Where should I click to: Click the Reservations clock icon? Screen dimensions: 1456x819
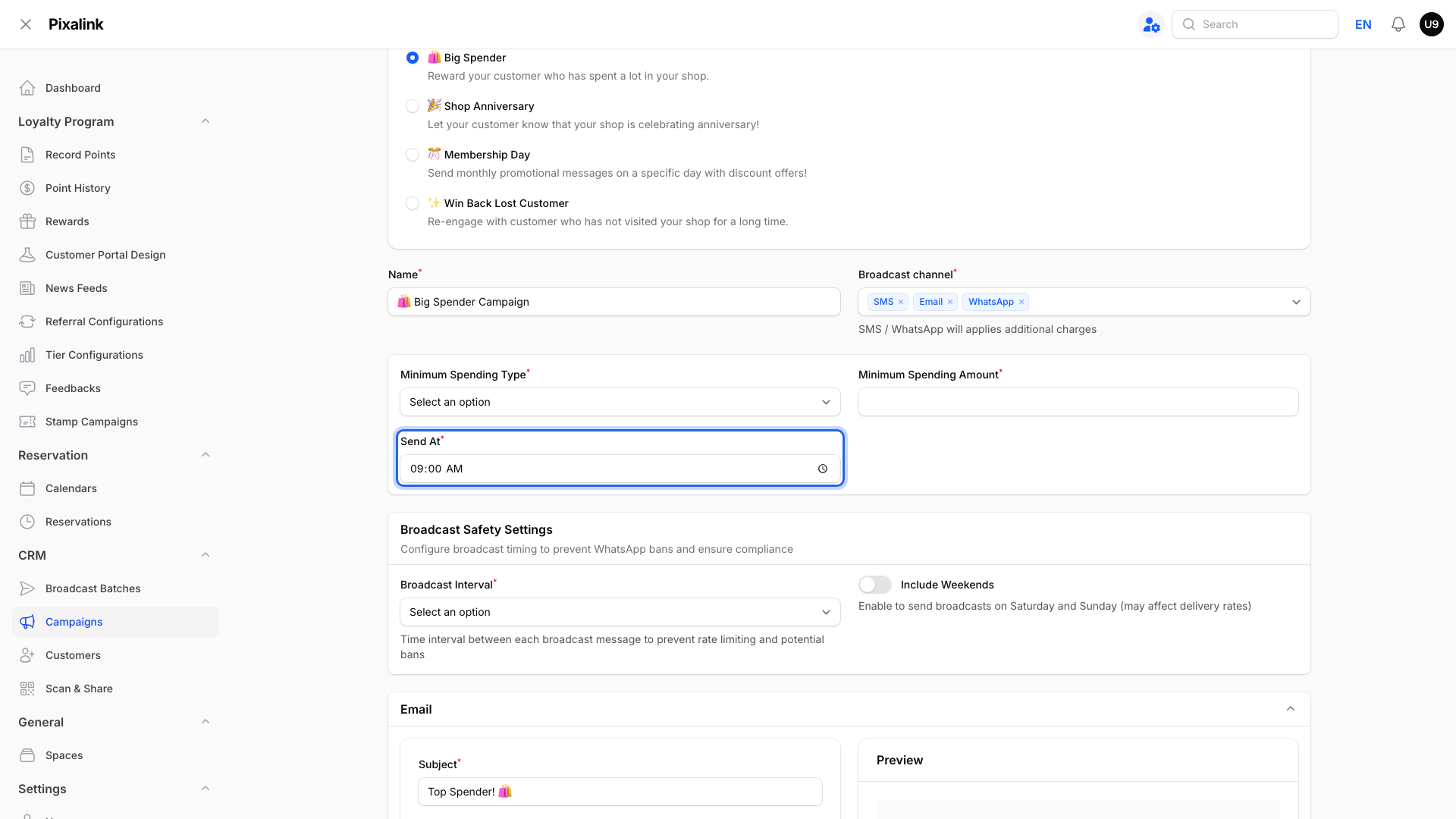point(27,522)
